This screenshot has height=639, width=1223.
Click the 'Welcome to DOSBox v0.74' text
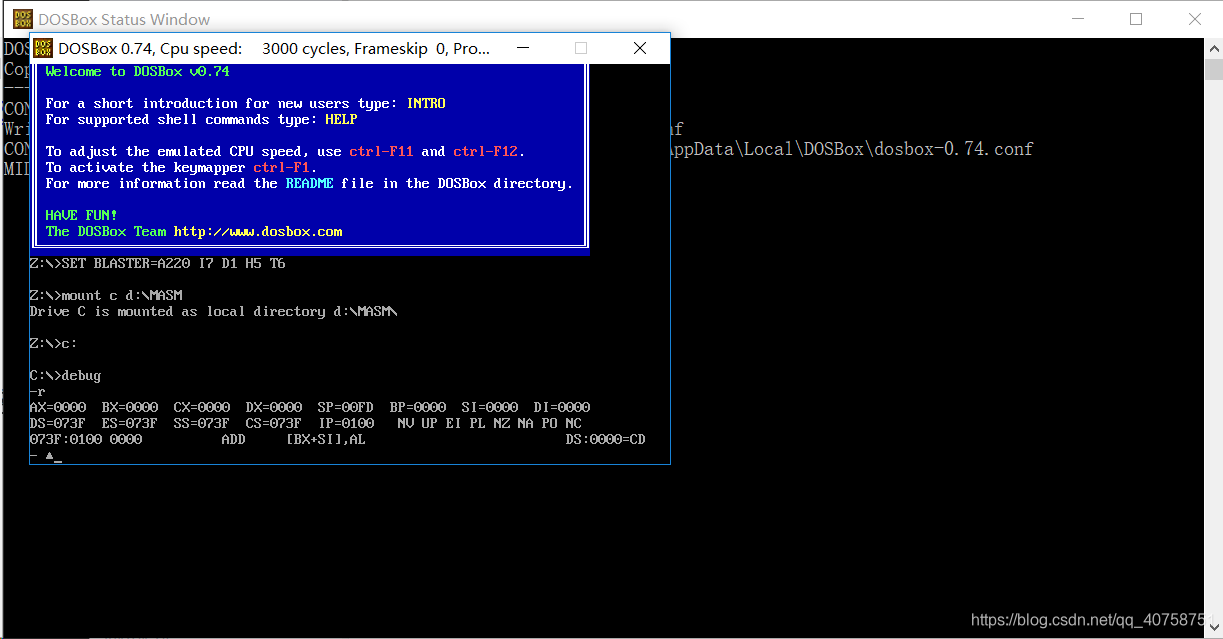(137, 72)
